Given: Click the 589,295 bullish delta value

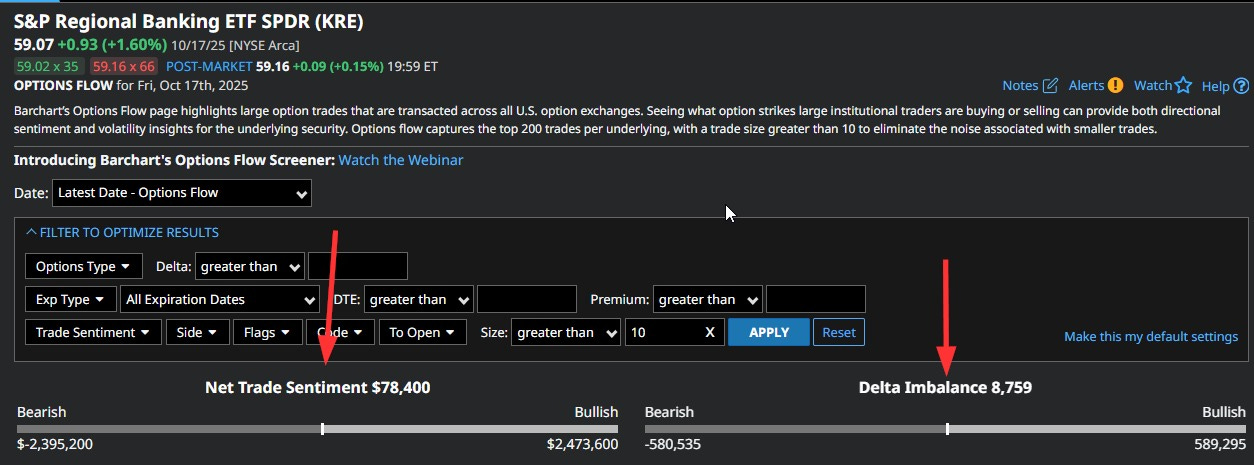Looking at the screenshot, I should coord(1220,444).
